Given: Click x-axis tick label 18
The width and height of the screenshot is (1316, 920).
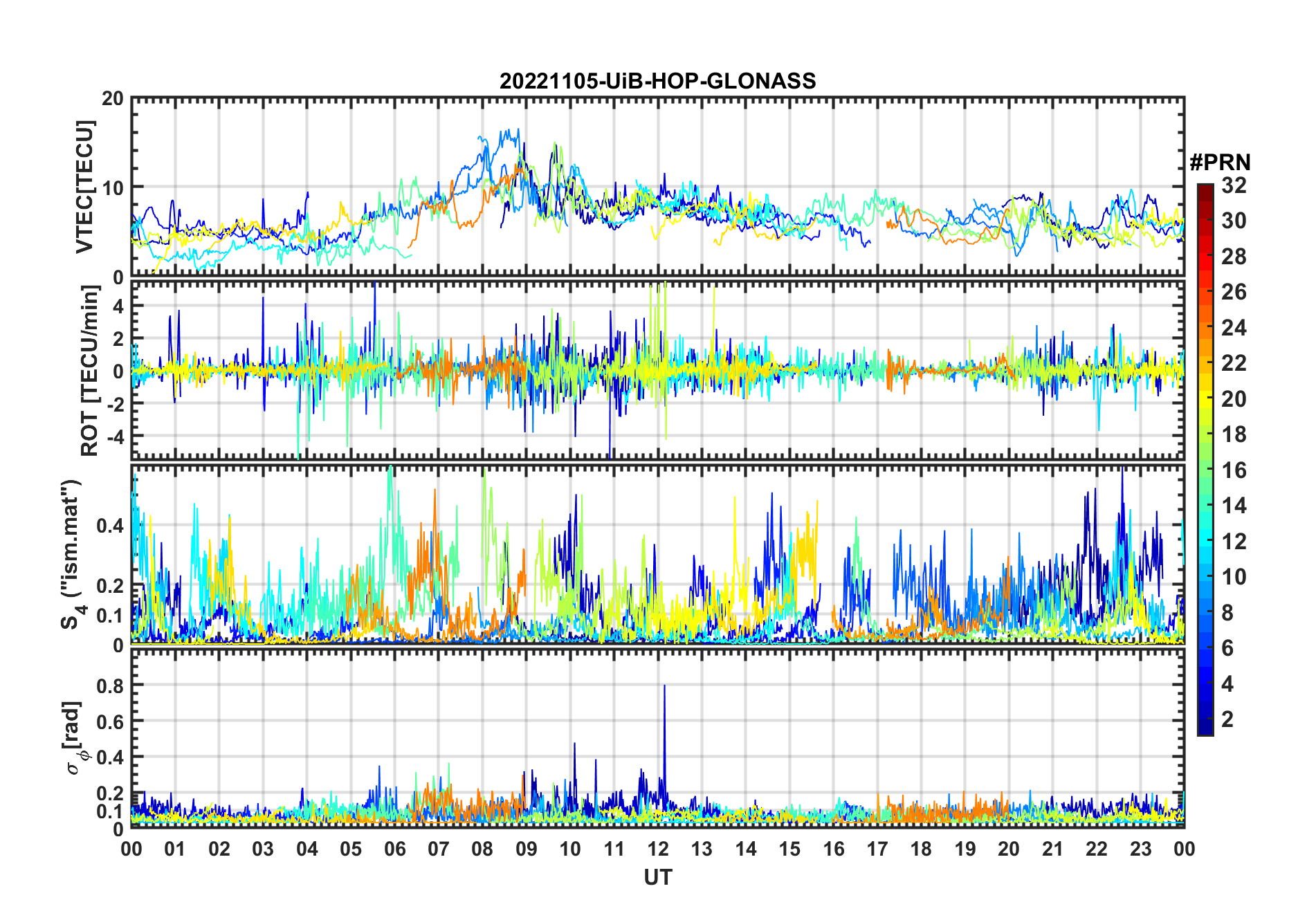Looking at the screenshot, I should [921, 849].
